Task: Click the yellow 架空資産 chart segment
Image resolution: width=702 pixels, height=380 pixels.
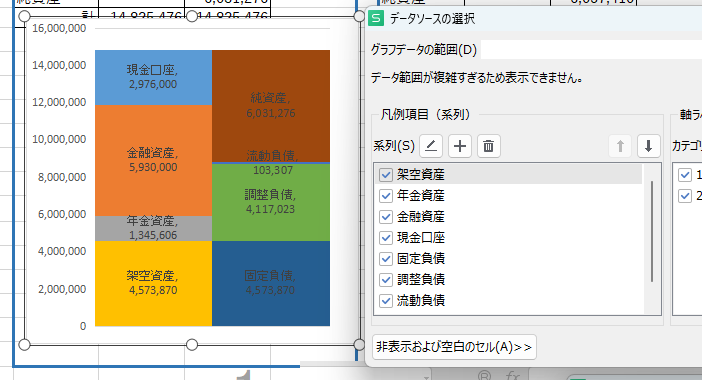Action: pyautogui.click(x=153, y=283)
